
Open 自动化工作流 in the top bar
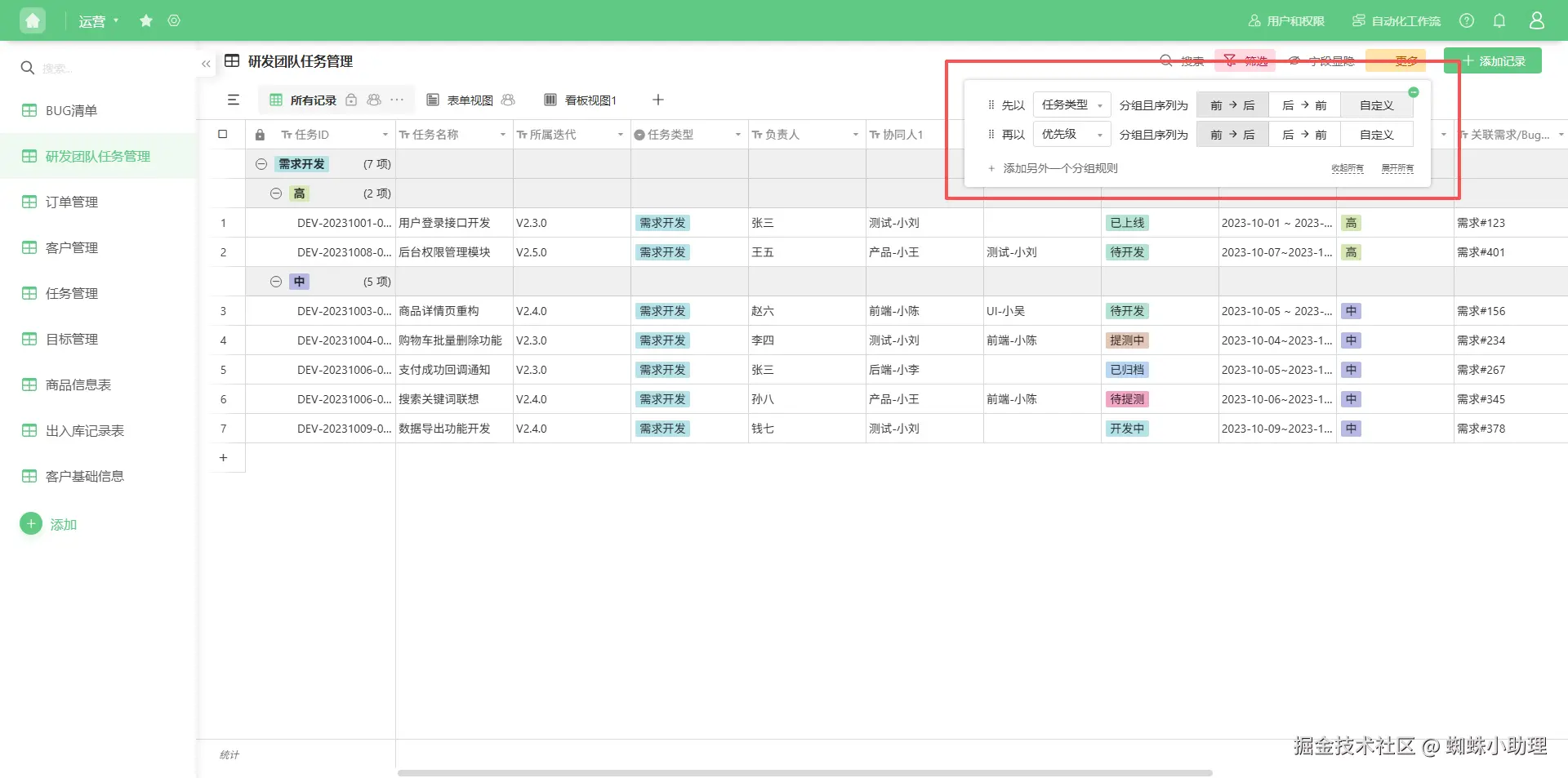click(x=1396, y=20)
